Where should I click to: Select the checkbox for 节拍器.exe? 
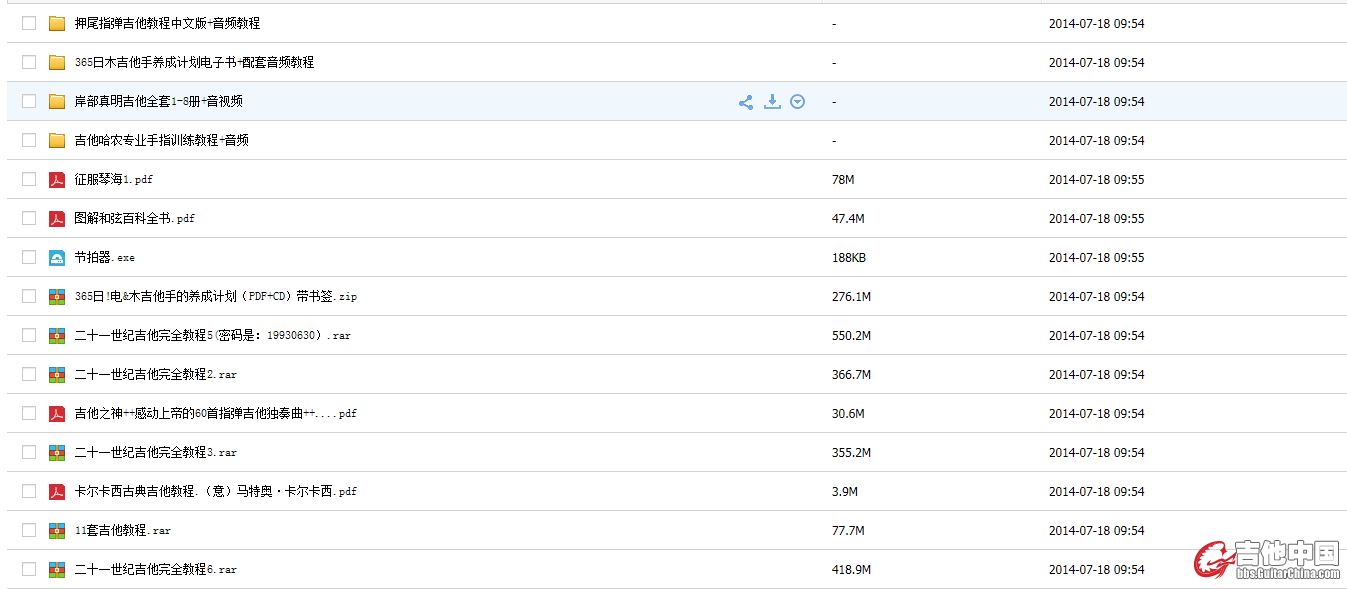[x=29, y=257]
